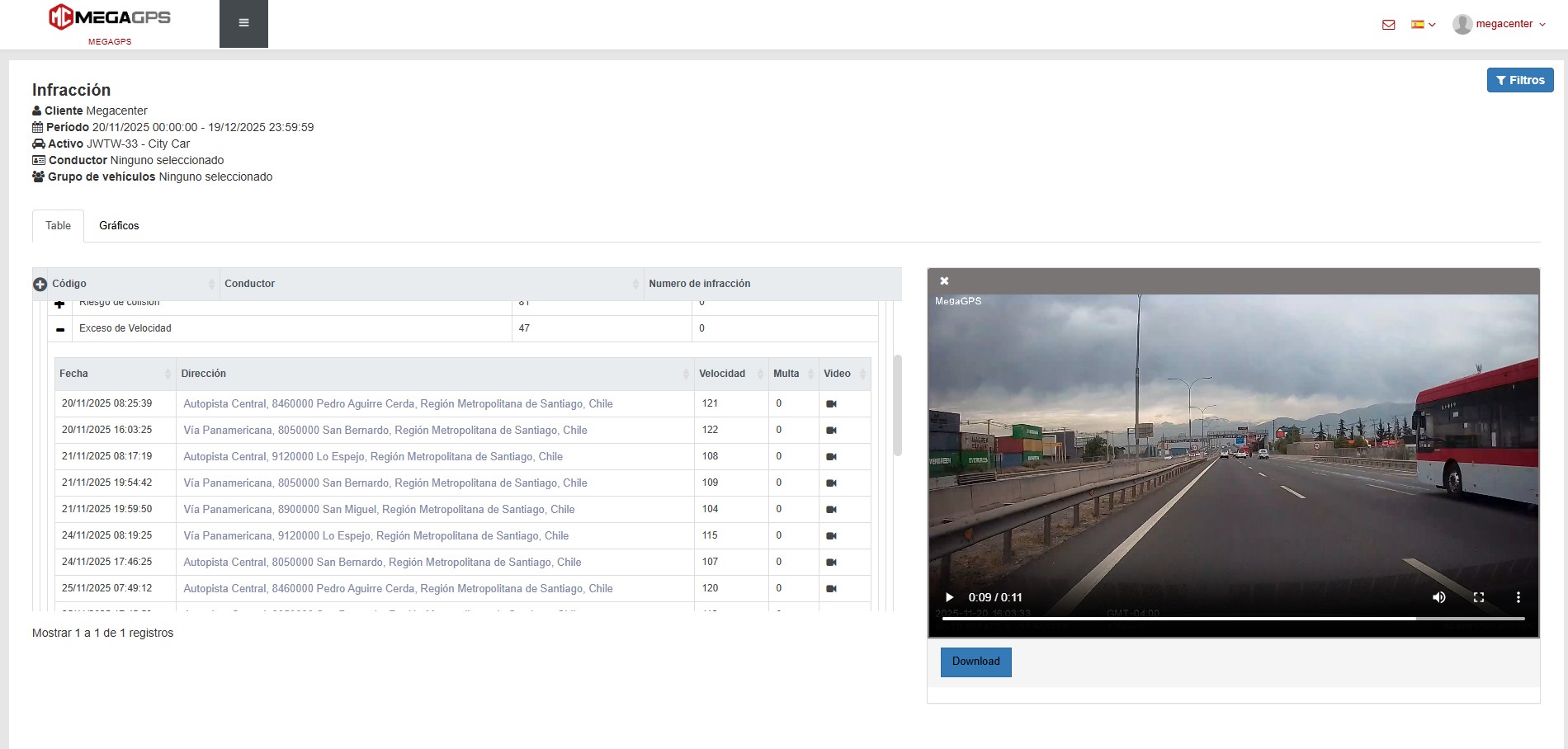
Task: Collapse the Exceso de Velocidad row
Action: (x=60, y=329)
